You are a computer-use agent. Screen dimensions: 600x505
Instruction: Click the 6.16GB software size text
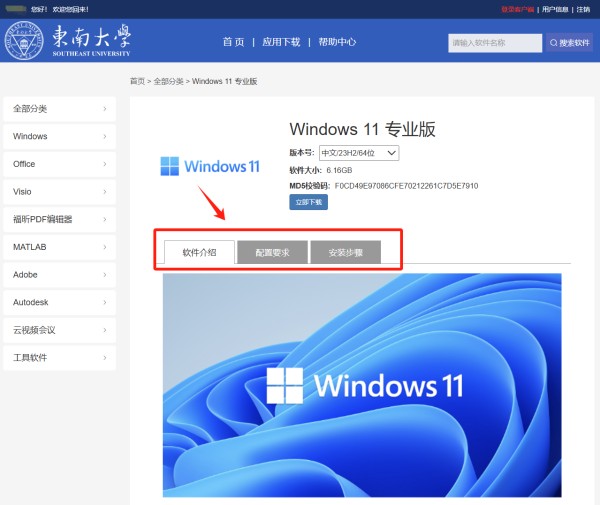(339, 170)
